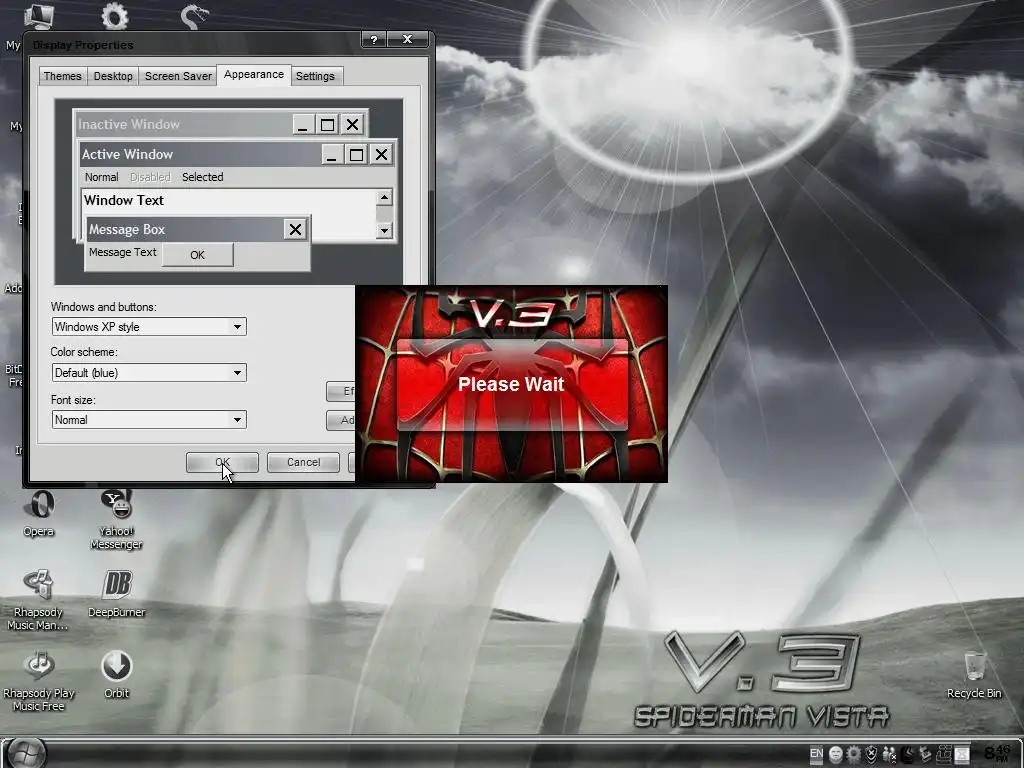The image size is (1024, 768).
Task: Click the preview scrollbar up arrow
Action: click(x=384, y=197)
